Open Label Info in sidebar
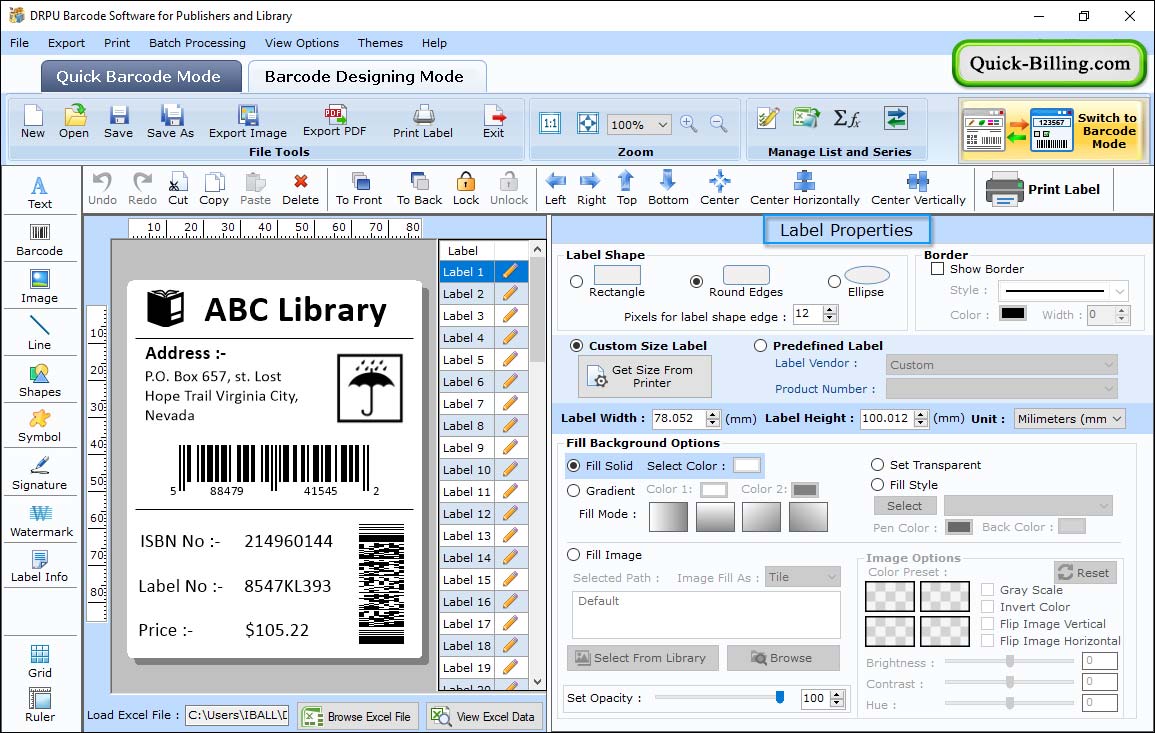Image resolution: width=1155 pixels, height=733 pixels. click(40, 567)
